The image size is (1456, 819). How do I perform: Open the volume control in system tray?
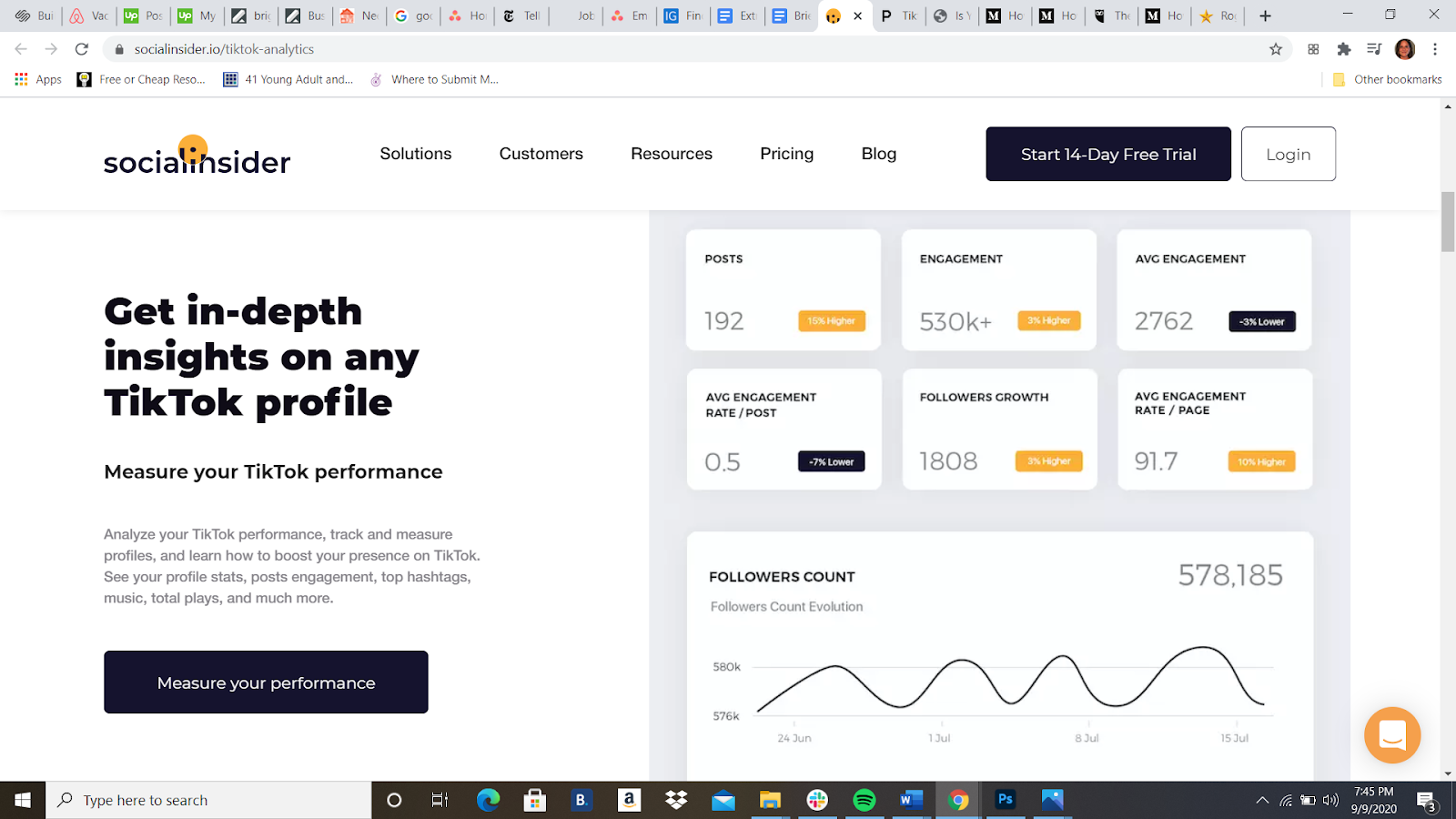(1330, 800)
